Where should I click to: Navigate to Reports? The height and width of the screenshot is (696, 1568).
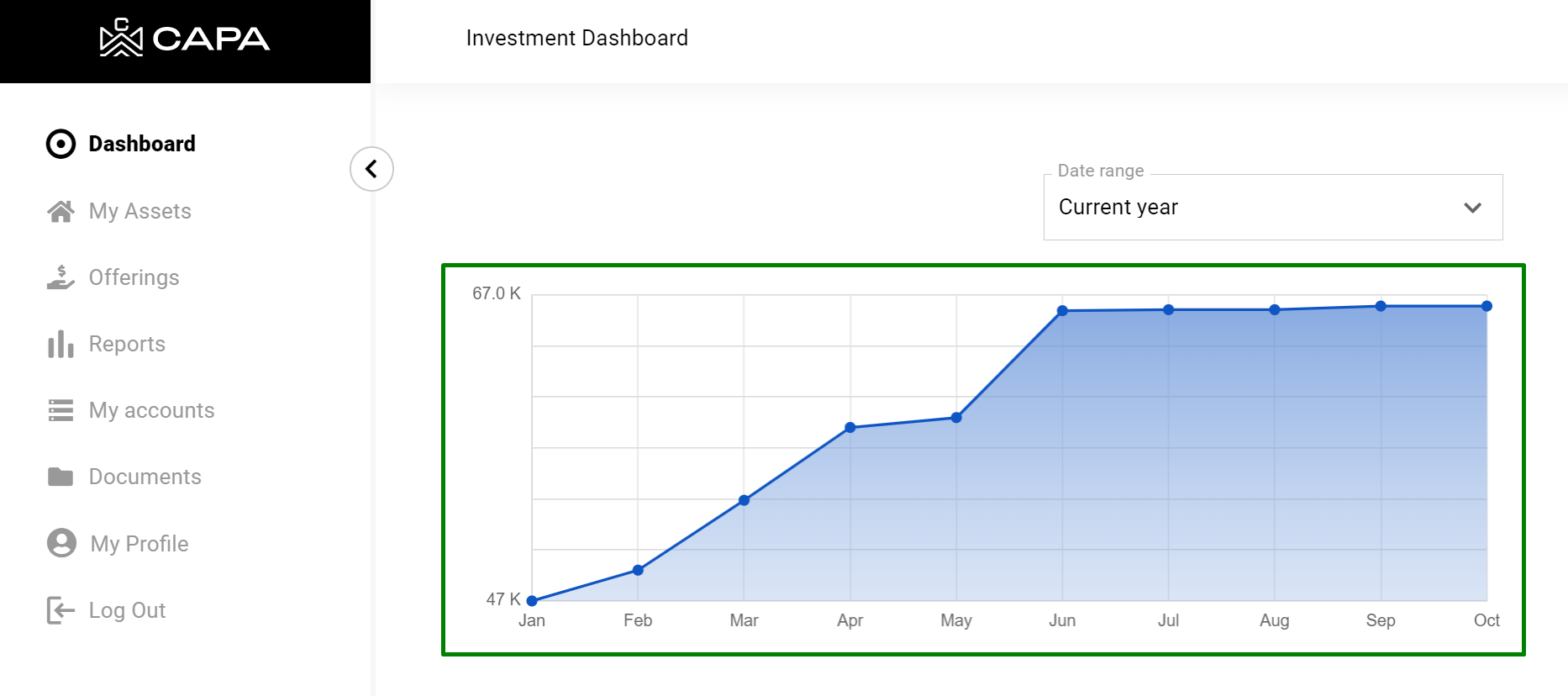click(x=127, y=344)
